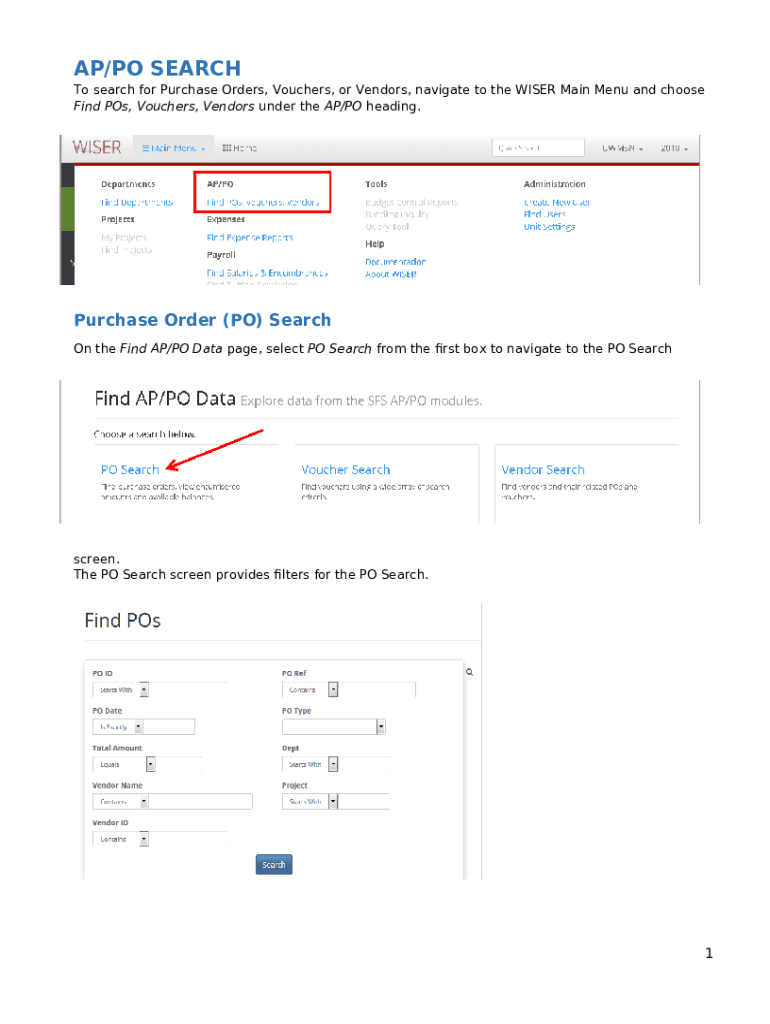Open the Main Menu dropdown
The image size is (770, 1024).
pyautogui.click(x=173, y=148)
